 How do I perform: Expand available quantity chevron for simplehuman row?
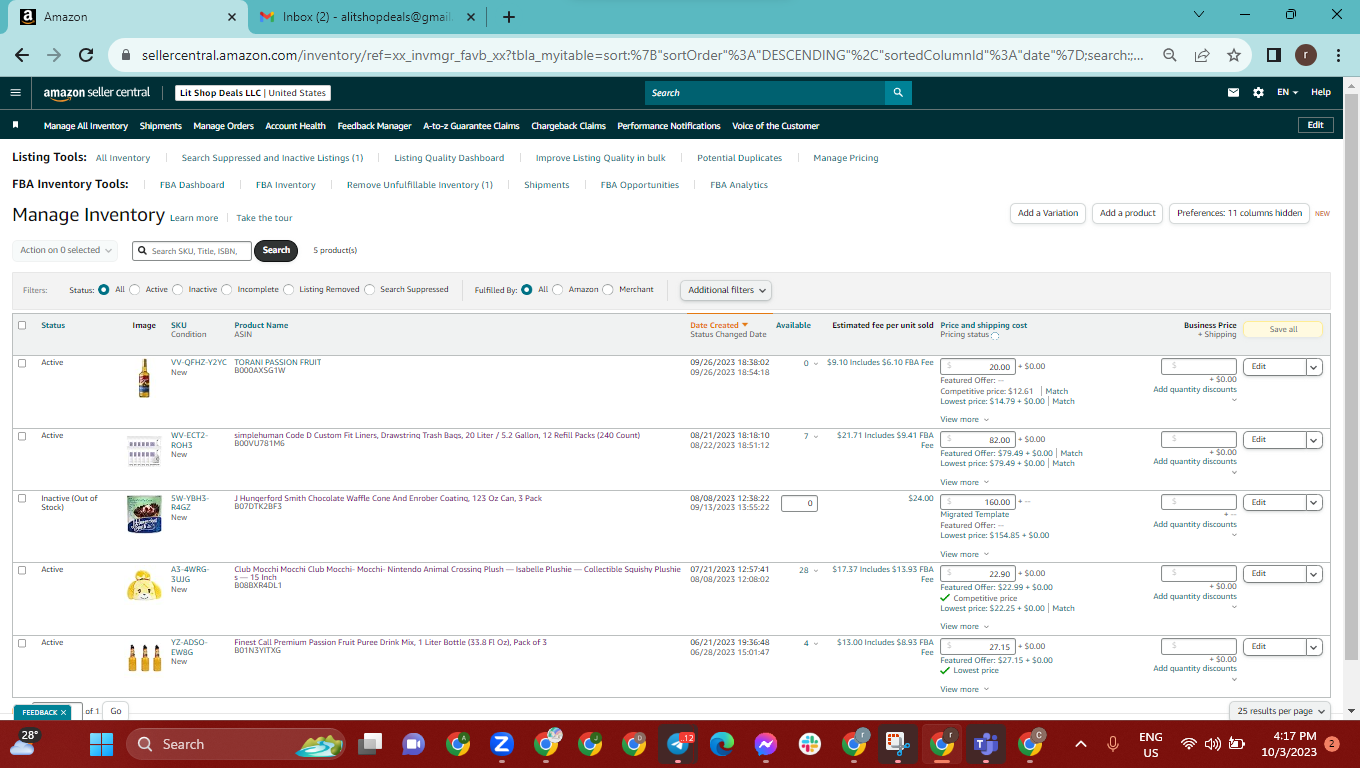[x=815, y=436]
